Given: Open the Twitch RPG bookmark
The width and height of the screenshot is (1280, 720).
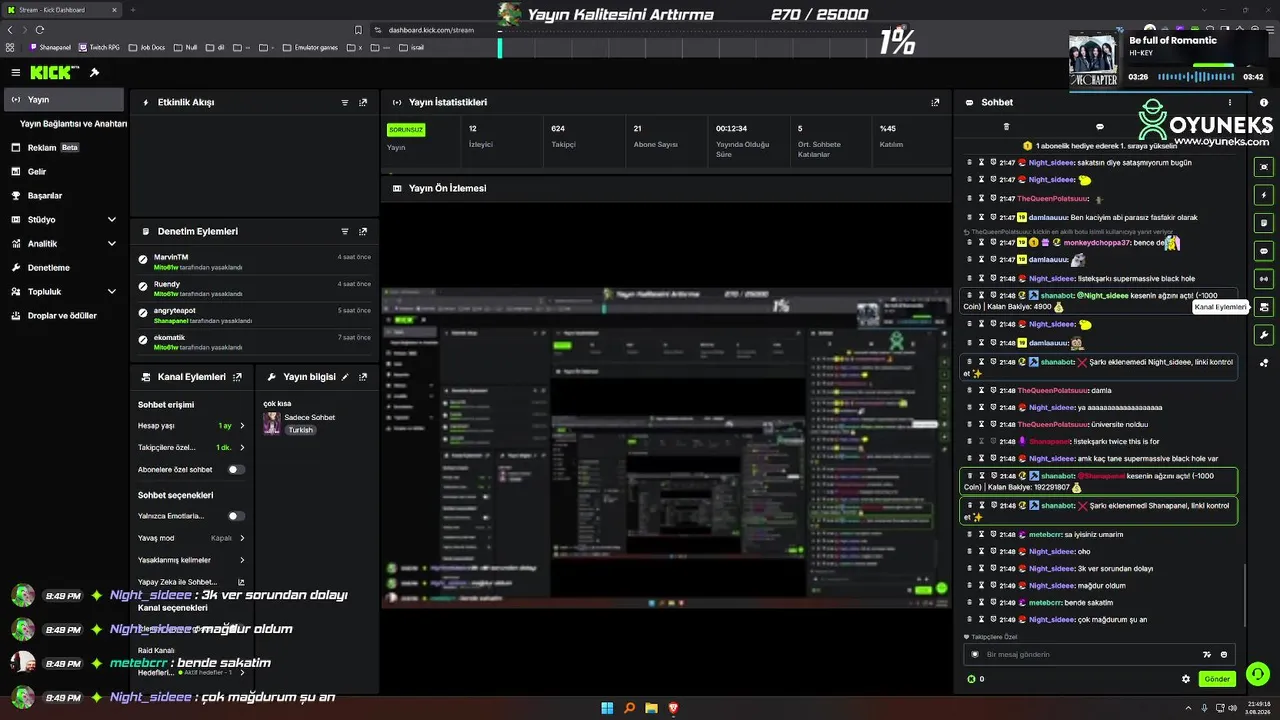Looking at the screenshot, I should [101, 47].
